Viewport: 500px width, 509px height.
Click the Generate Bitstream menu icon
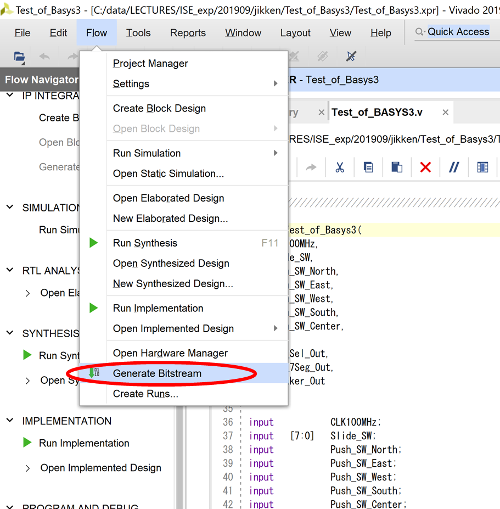[94, 373]
